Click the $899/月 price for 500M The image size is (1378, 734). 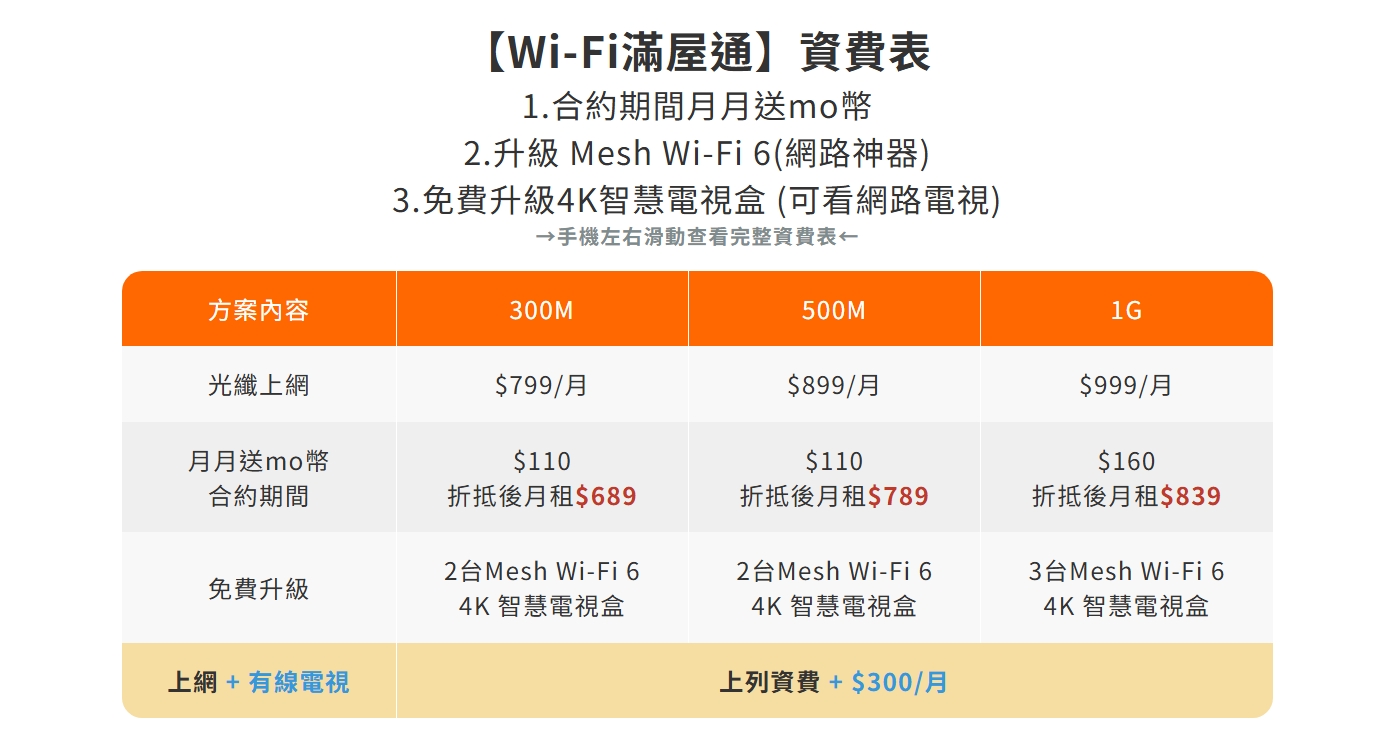click(834, 385)
